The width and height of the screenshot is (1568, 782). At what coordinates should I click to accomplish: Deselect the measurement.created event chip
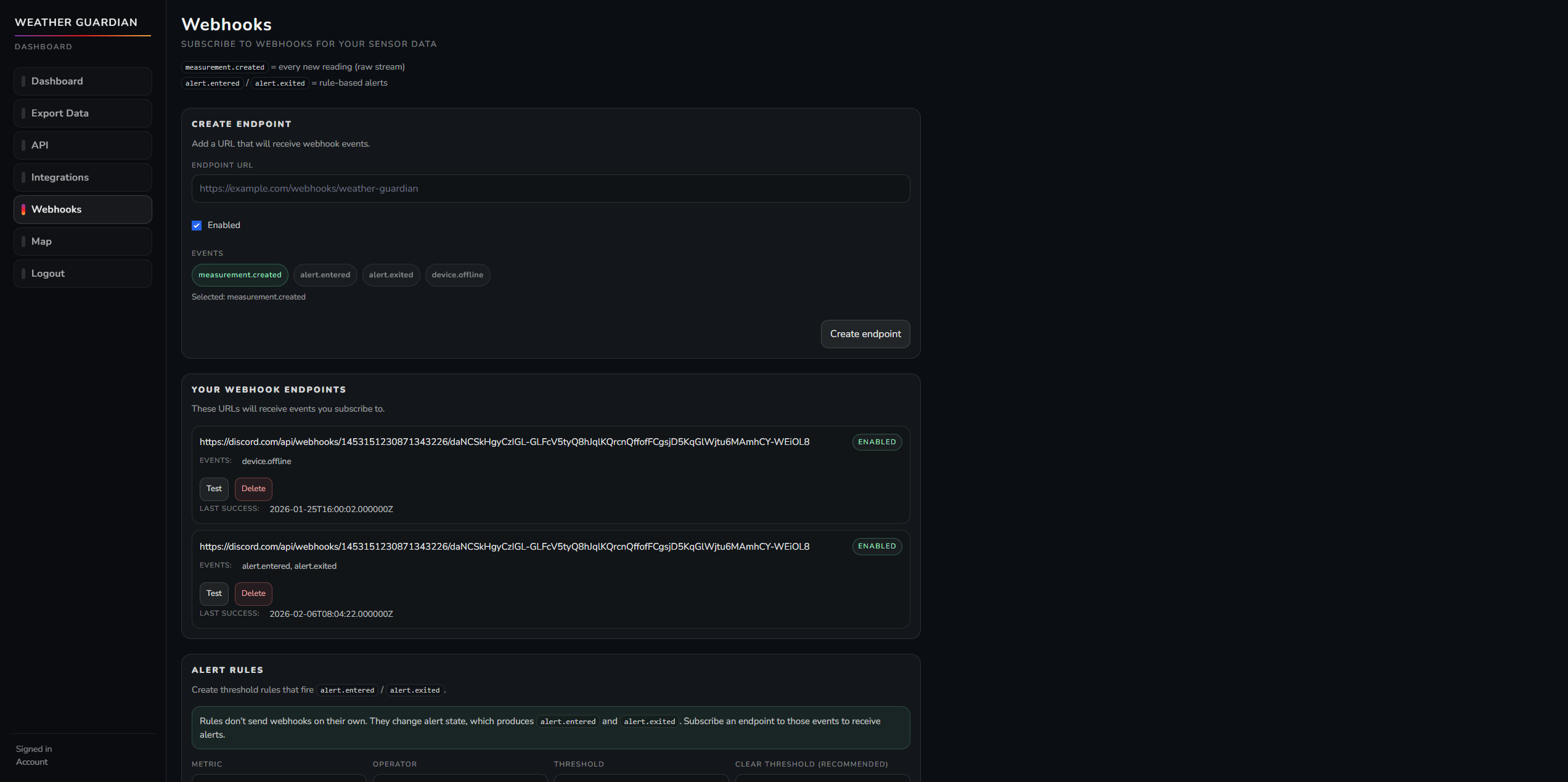pos(240,275)
